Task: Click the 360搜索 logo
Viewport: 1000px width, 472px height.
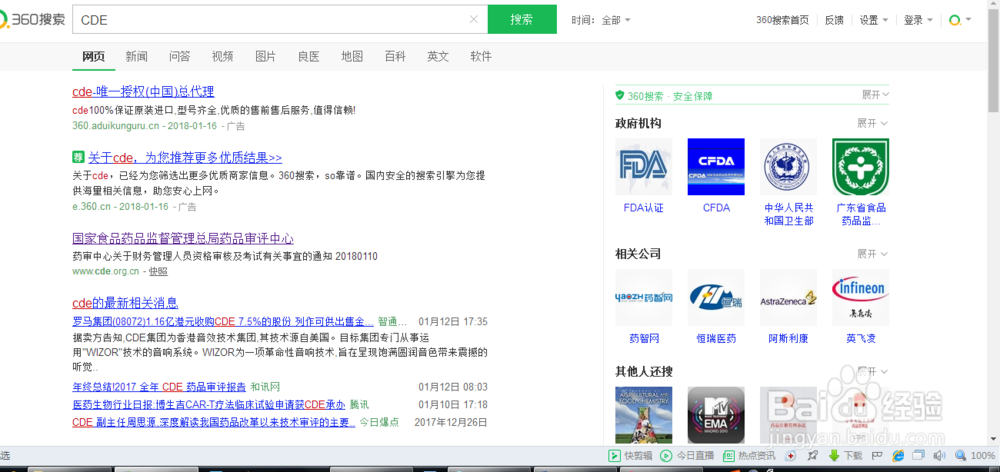Action: (32, 20)
